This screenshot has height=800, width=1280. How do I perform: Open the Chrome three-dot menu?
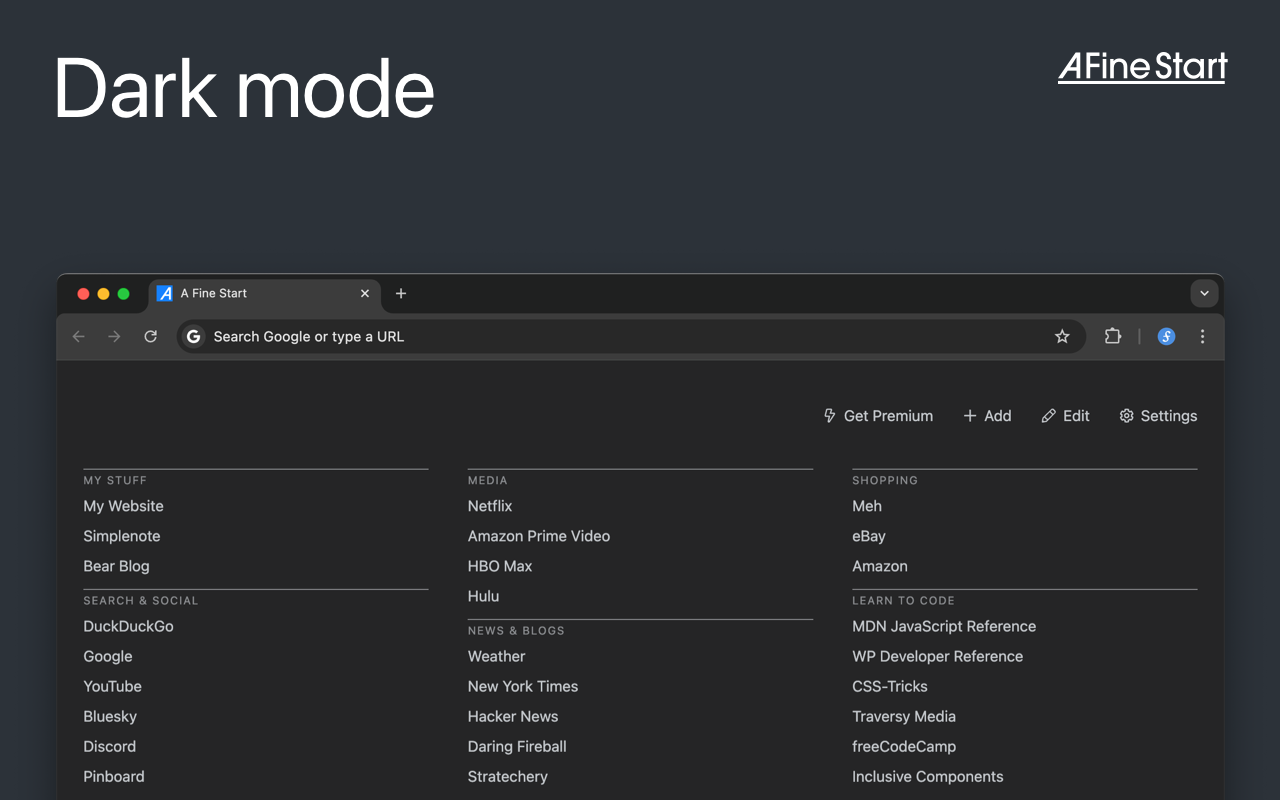point(1203,337)
